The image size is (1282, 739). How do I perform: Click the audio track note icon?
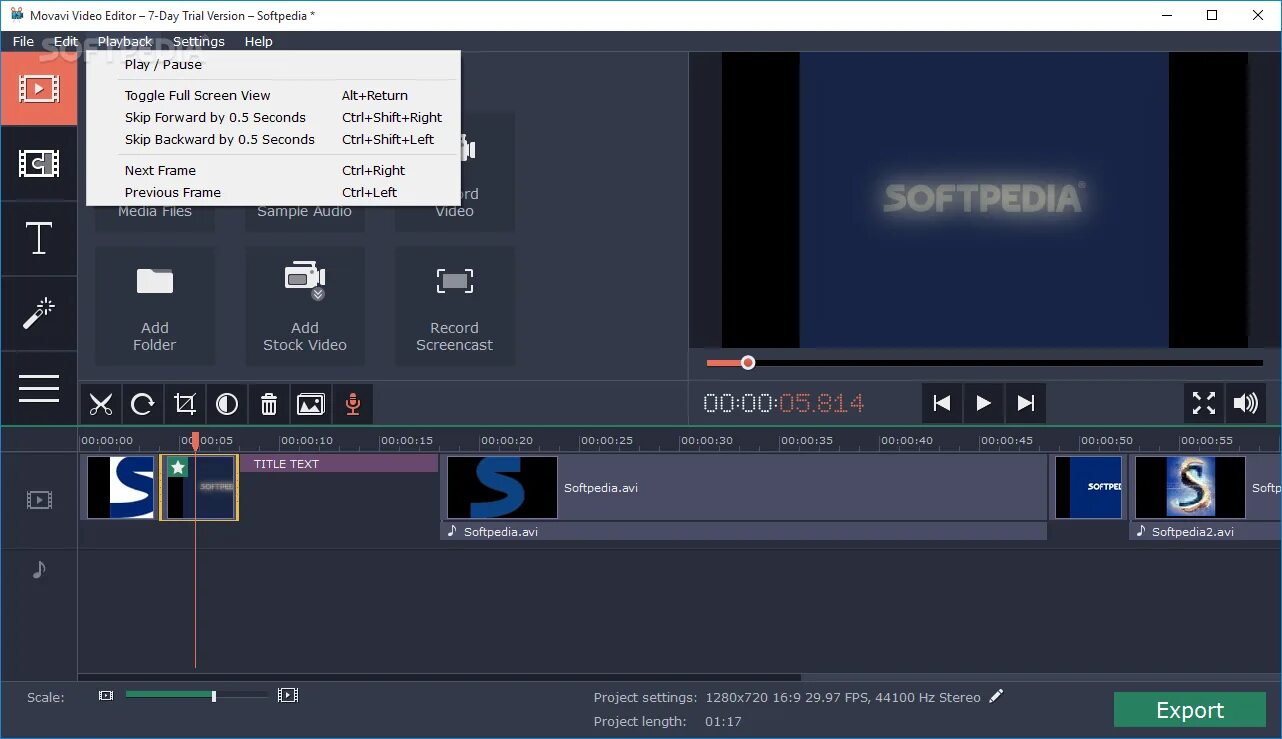[x=39, y=569]
